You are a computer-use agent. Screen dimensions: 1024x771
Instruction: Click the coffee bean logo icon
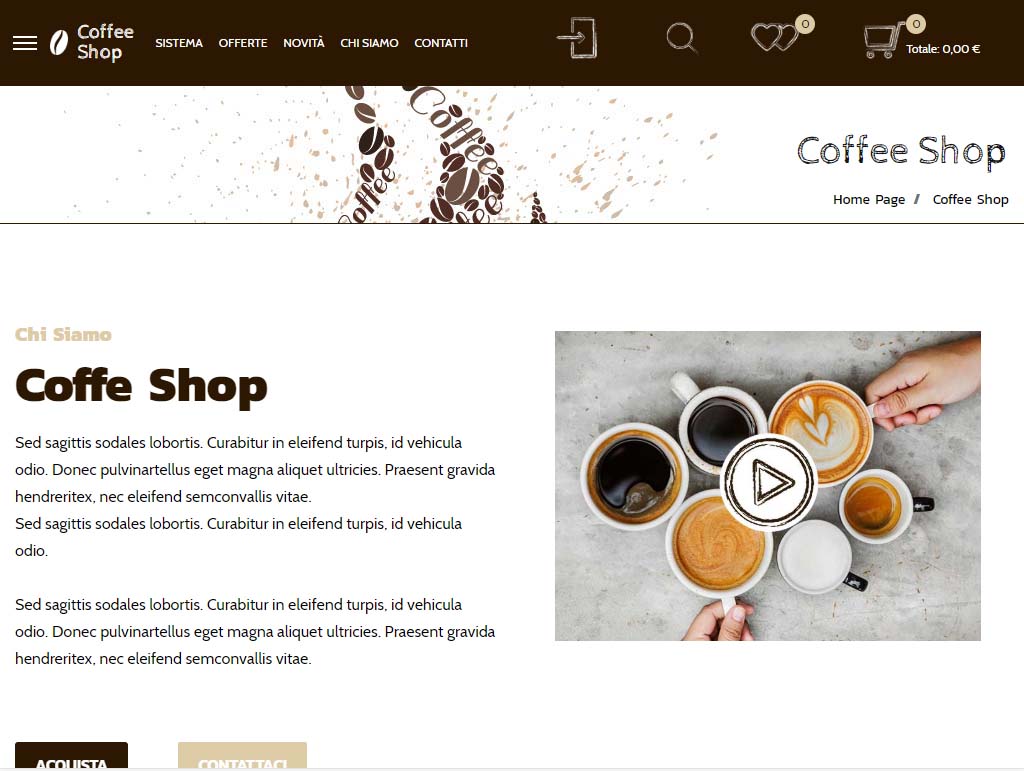[59, 42]
